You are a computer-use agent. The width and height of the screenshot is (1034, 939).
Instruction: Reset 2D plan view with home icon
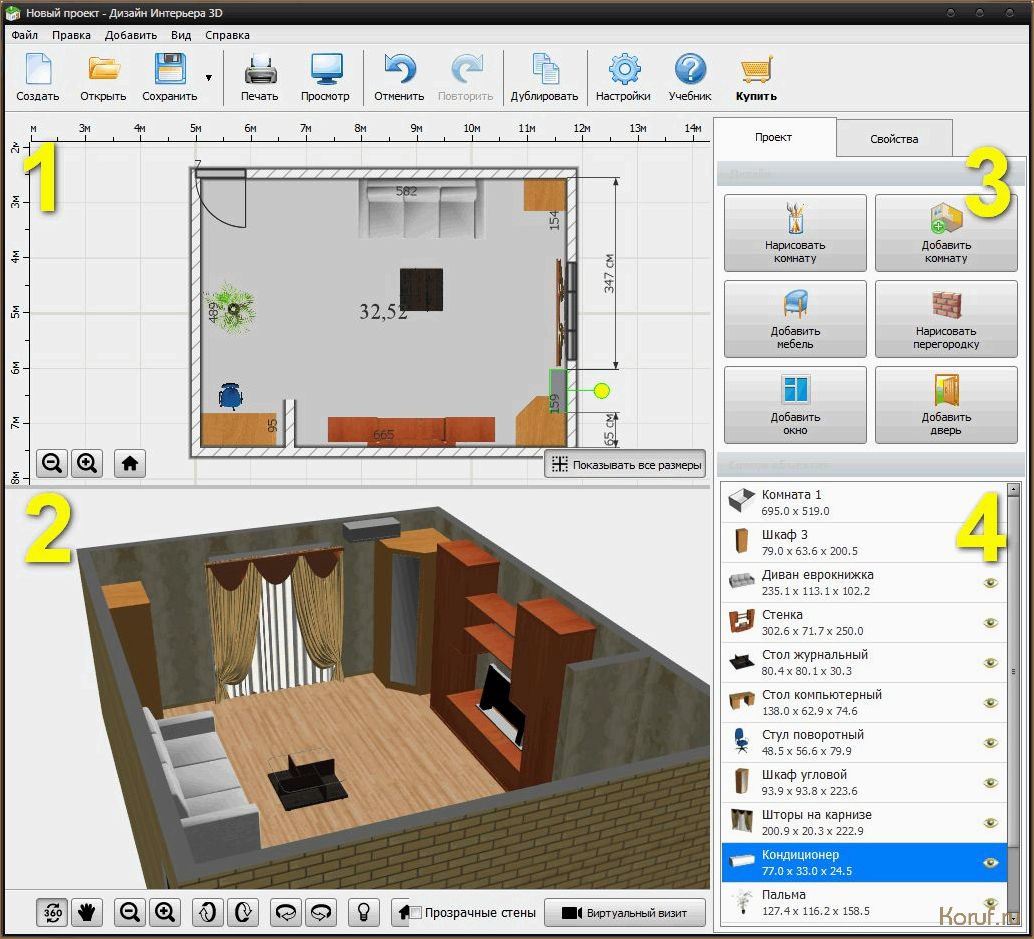pos(129,463)
